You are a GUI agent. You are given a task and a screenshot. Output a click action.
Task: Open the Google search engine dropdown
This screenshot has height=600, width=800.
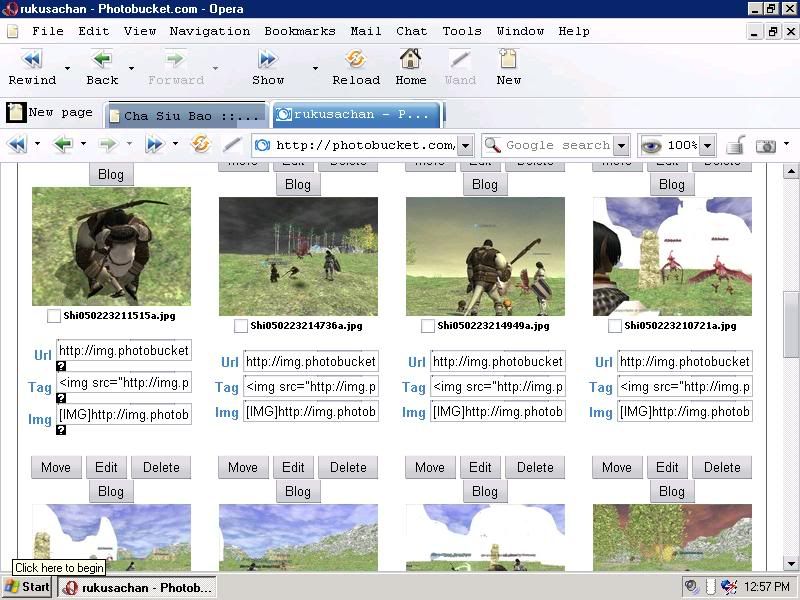[x=621, y=145]
